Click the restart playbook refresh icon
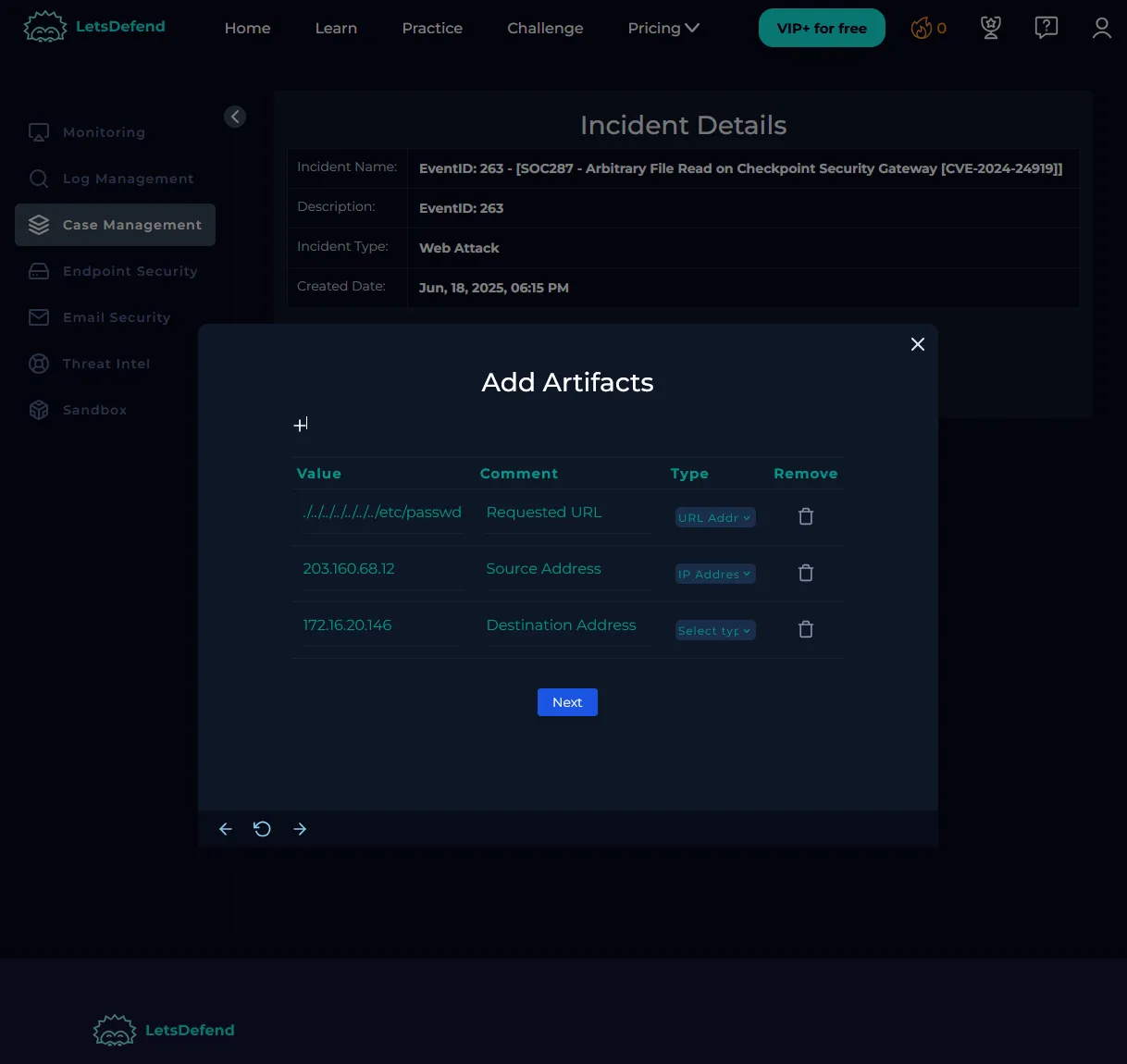Image resolution: width=1127 pixels, height=1064 pixels. (262, 829)
